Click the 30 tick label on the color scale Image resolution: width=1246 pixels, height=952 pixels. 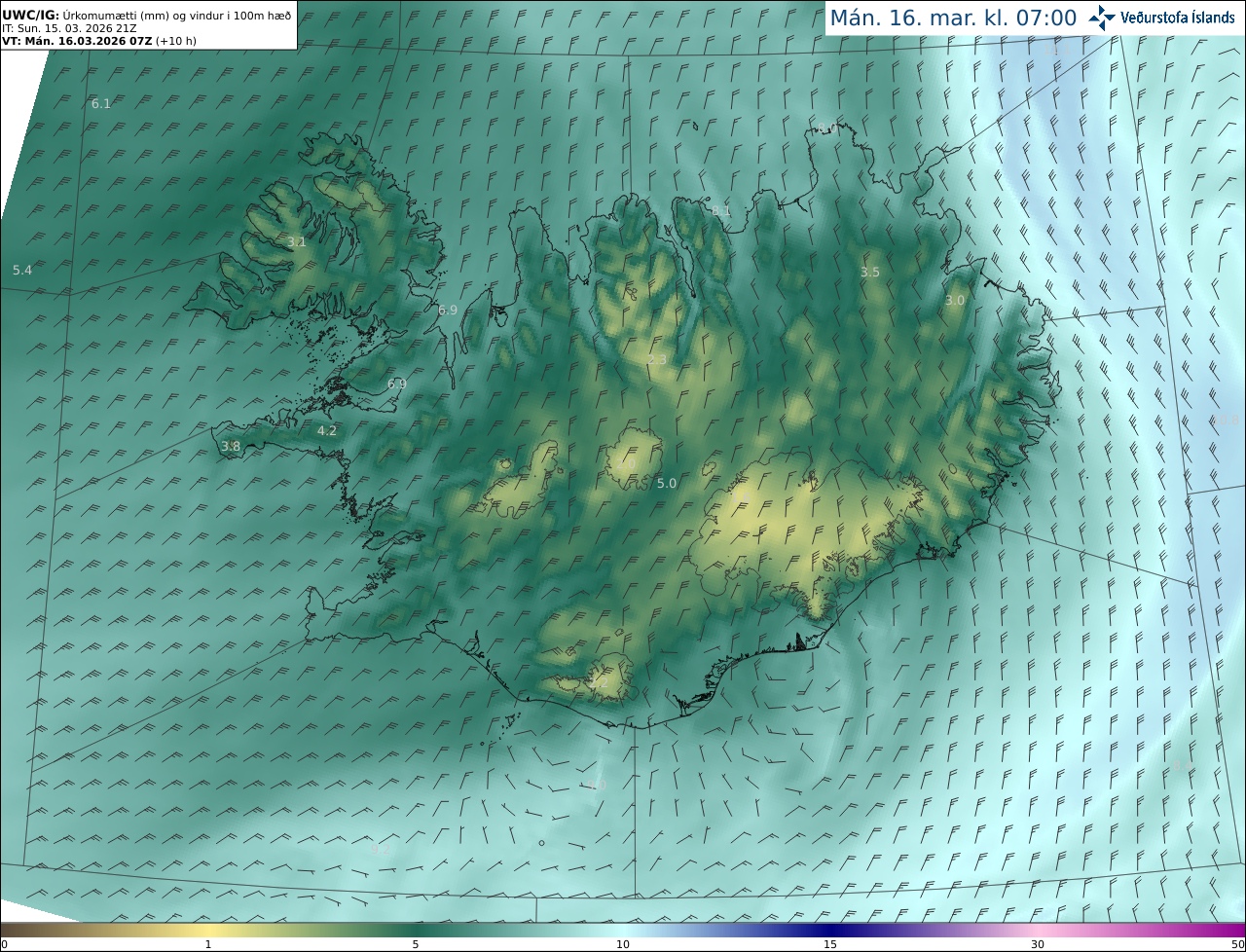click(1038, 944)
